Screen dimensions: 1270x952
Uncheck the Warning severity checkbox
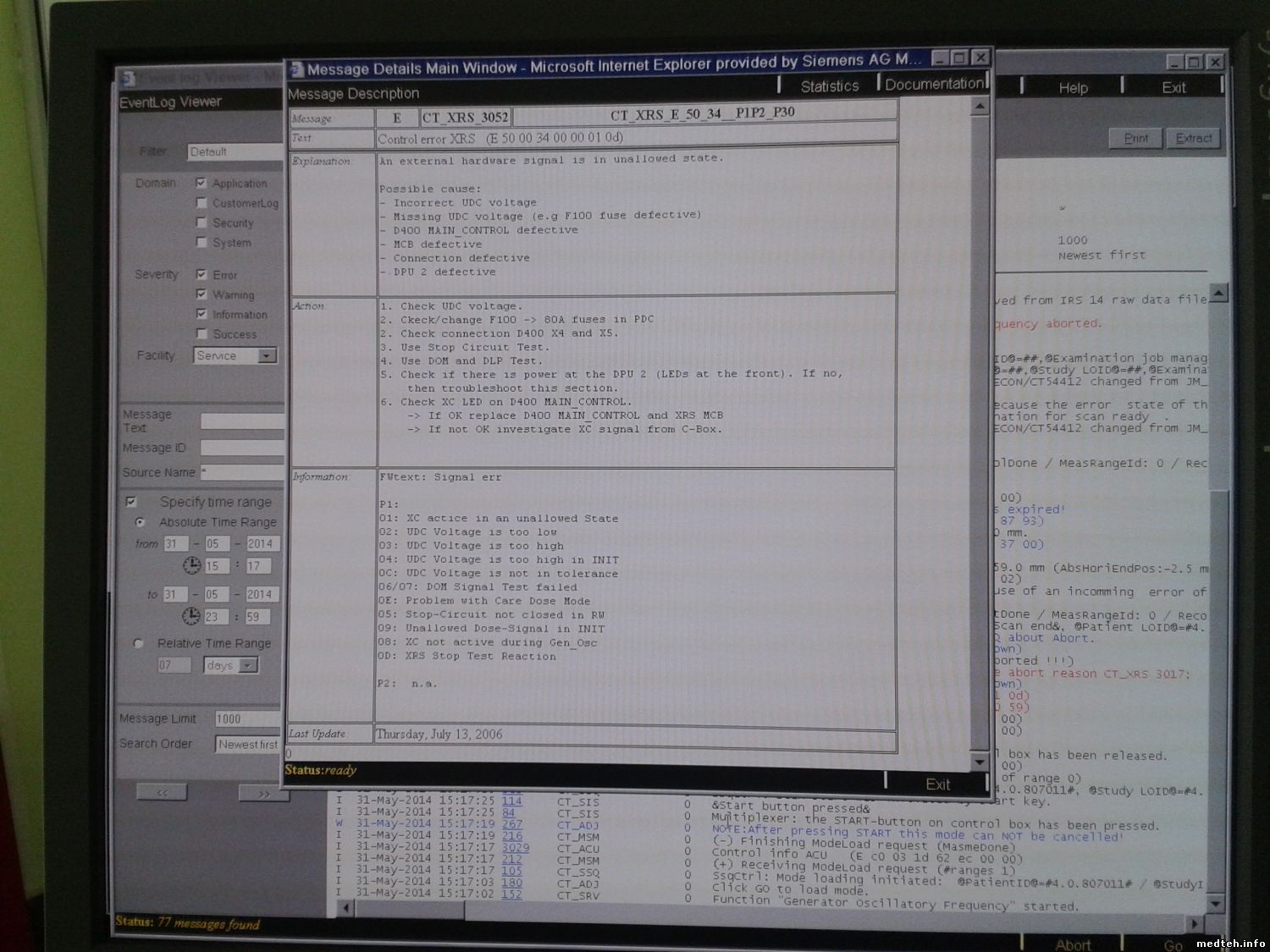[x=202, y=294]
